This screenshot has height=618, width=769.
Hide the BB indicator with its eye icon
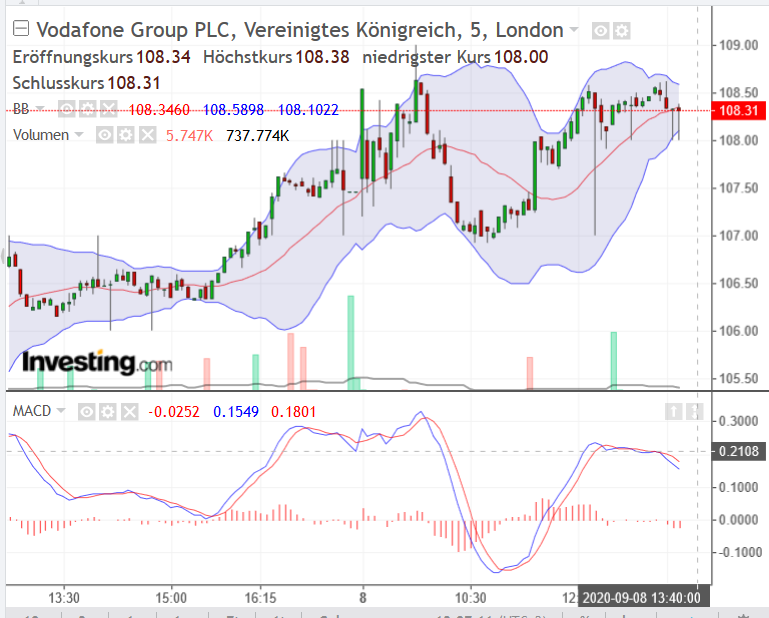click(67, 109)
